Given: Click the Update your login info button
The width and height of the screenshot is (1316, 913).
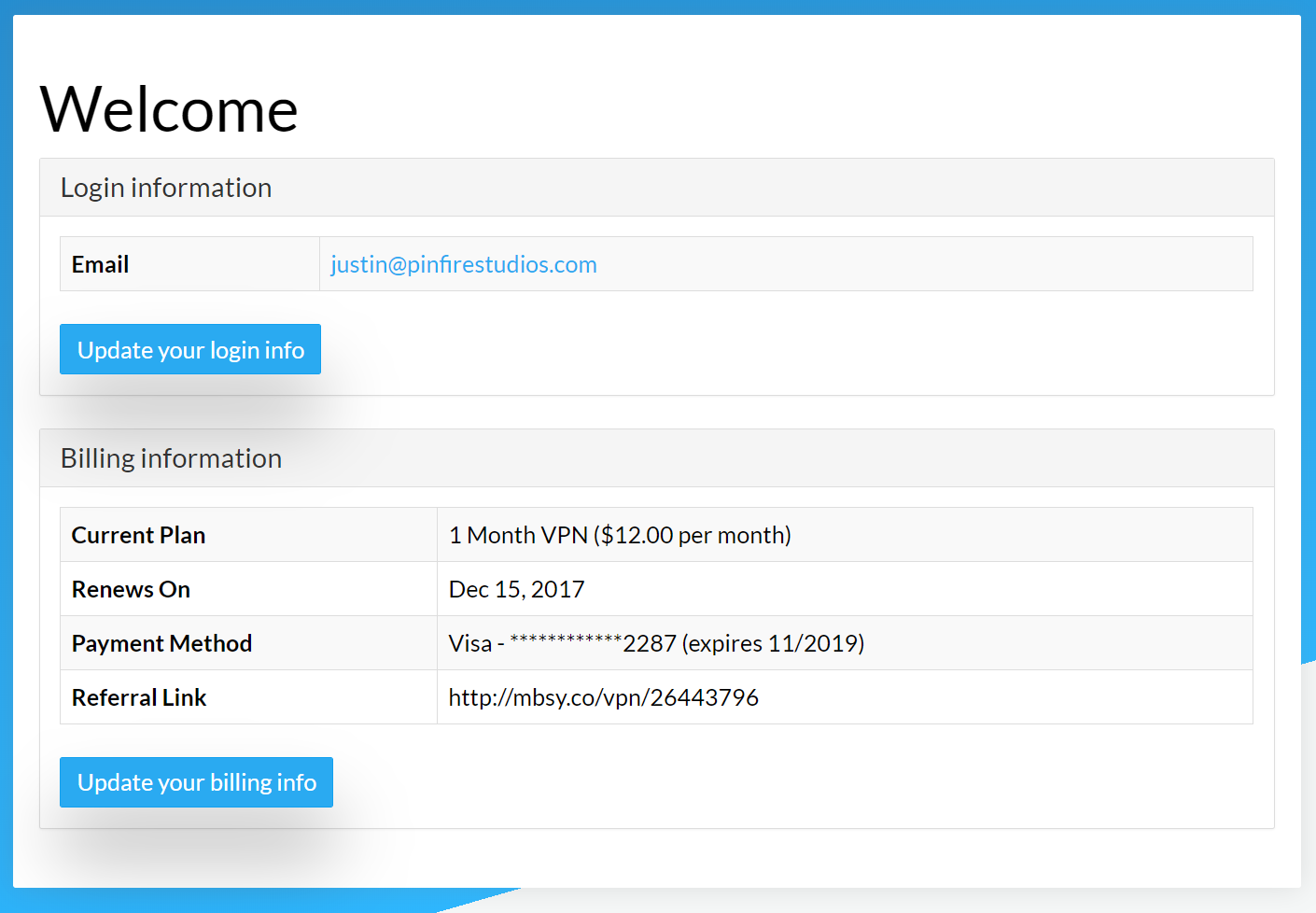Looking at the screenshot, I should pyautogui.click(x=190, y=350).
